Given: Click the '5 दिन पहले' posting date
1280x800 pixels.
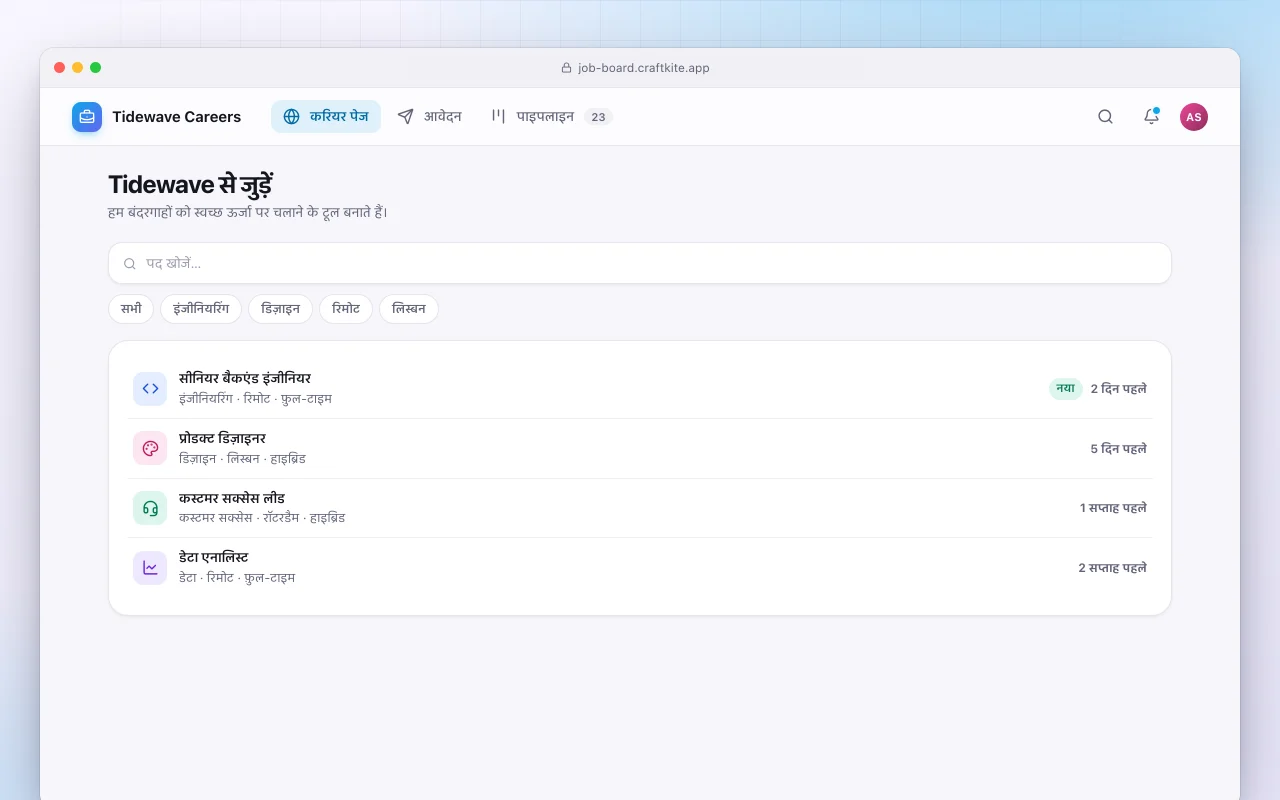Looking at the screenshot, I should (x=1119, y=449).
